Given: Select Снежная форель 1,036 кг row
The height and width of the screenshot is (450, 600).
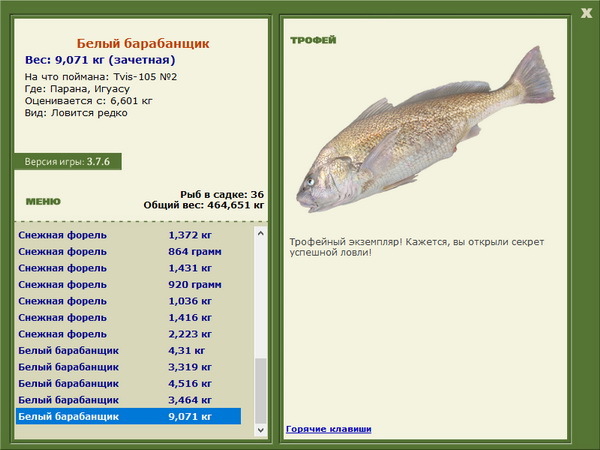Looking at the screenshot, I should pyautogui.click(x=129, y=301).
